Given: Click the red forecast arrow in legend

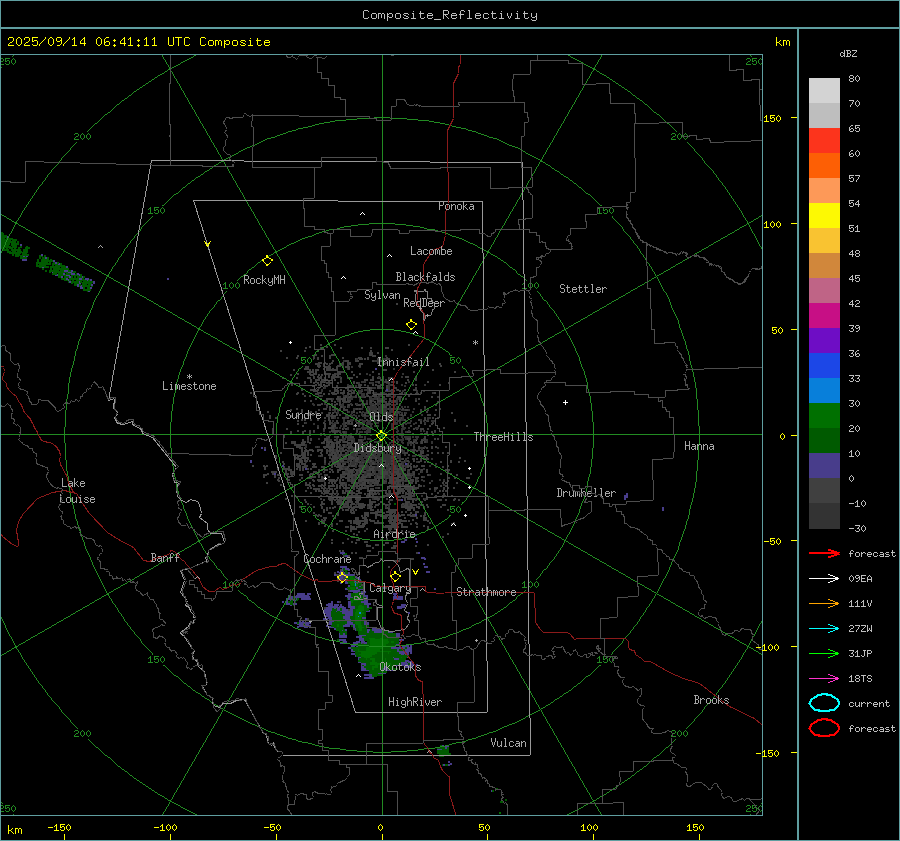Looking at the screenshot, I should [x=824, y=553].
